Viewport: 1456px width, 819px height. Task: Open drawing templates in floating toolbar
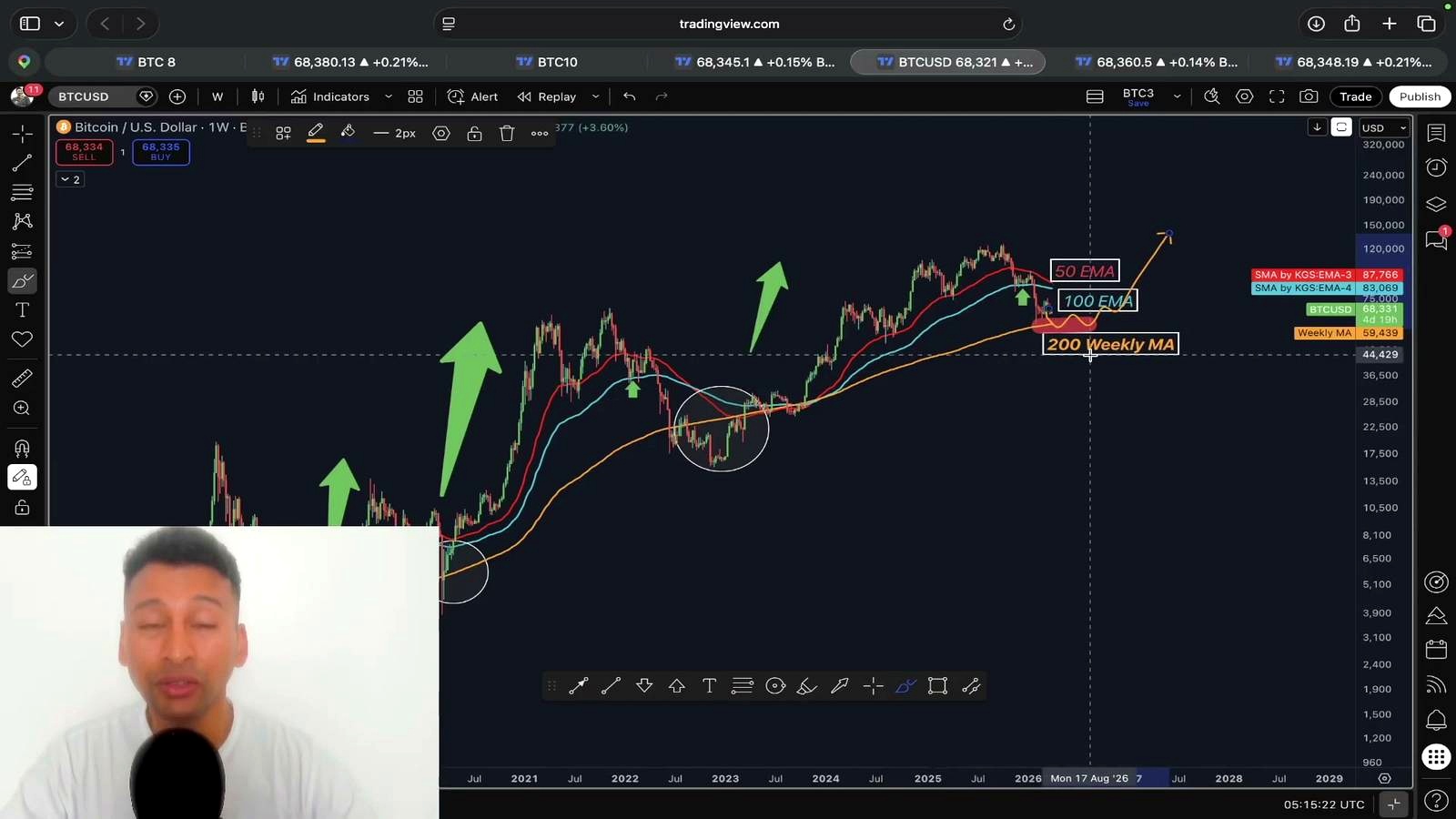(x=284, y=134)
